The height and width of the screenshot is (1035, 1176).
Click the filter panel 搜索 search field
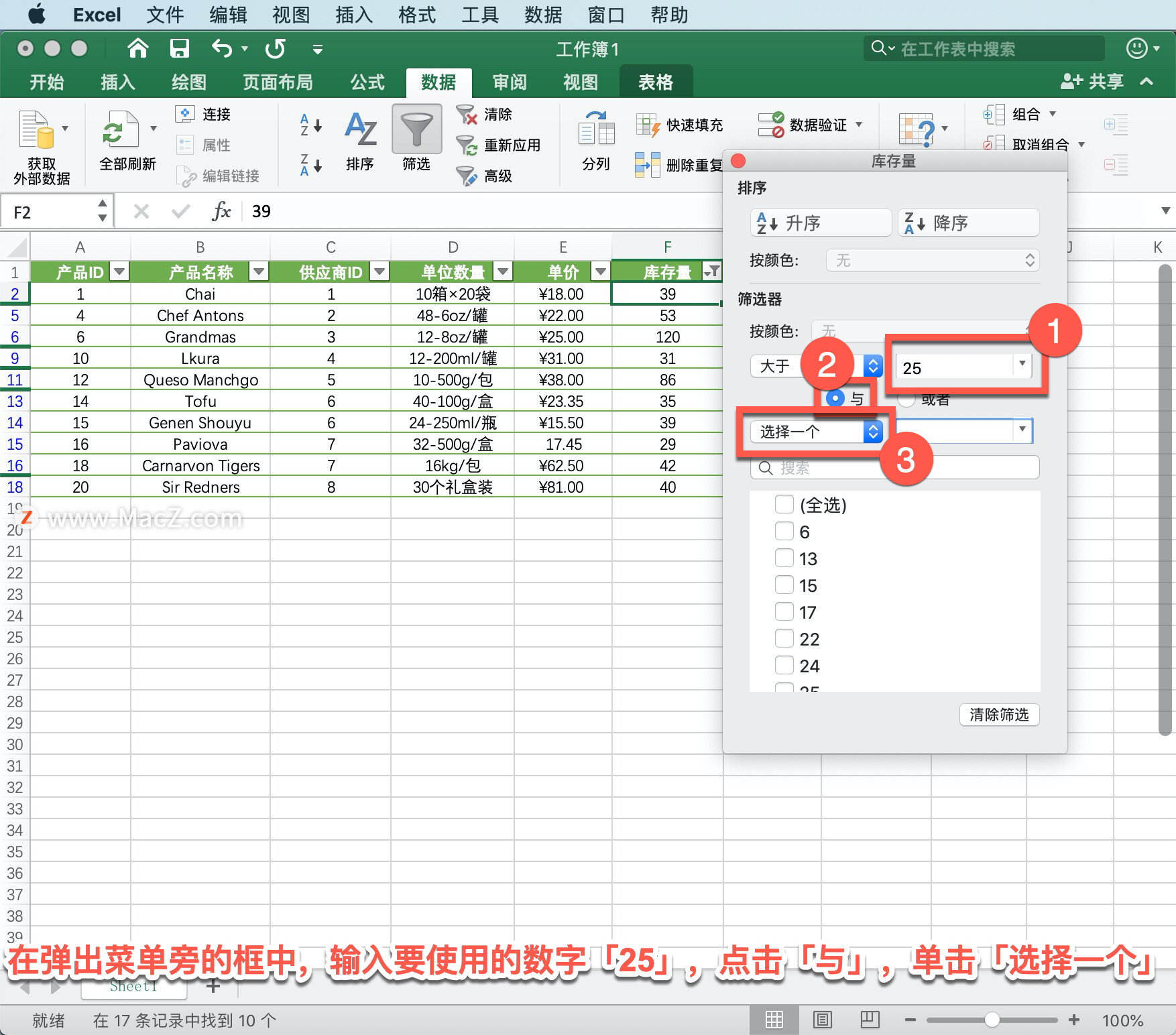tap(895, 467)
